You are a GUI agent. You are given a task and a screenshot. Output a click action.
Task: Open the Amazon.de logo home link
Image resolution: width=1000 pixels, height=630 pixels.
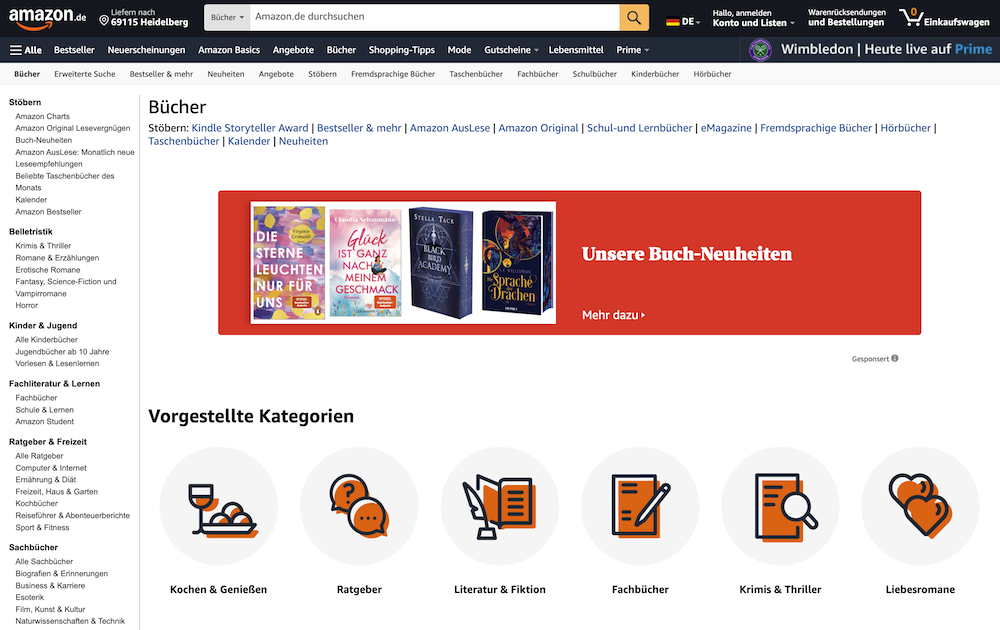pyautogui.click(x=47, y=18)
